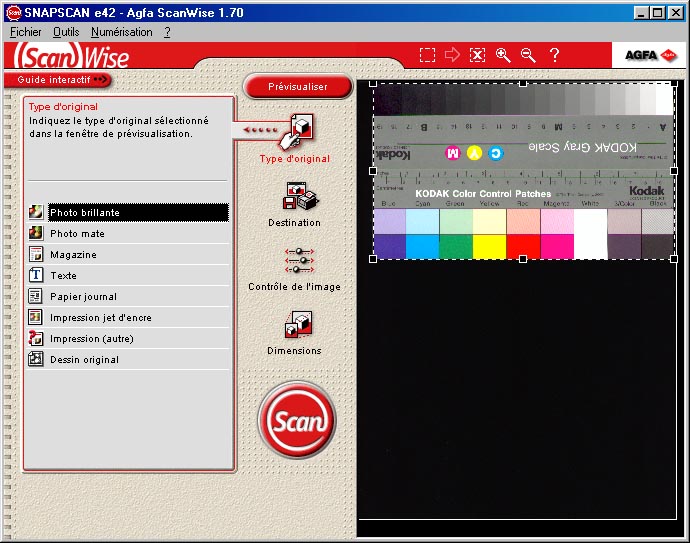Open the Type d'original step icon
This screenshot has width=690, height=543.
[296, 132]
